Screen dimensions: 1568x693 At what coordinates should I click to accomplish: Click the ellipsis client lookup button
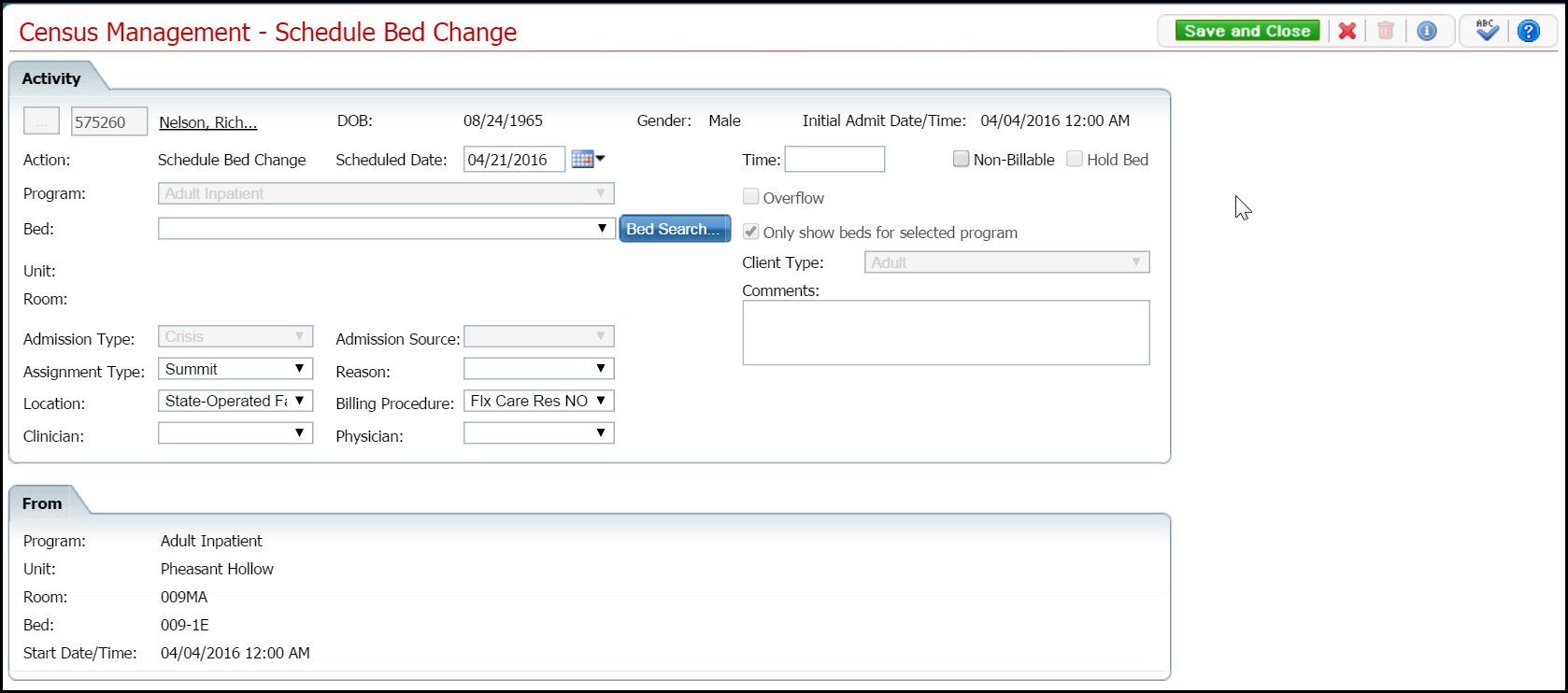pos(41,121)
